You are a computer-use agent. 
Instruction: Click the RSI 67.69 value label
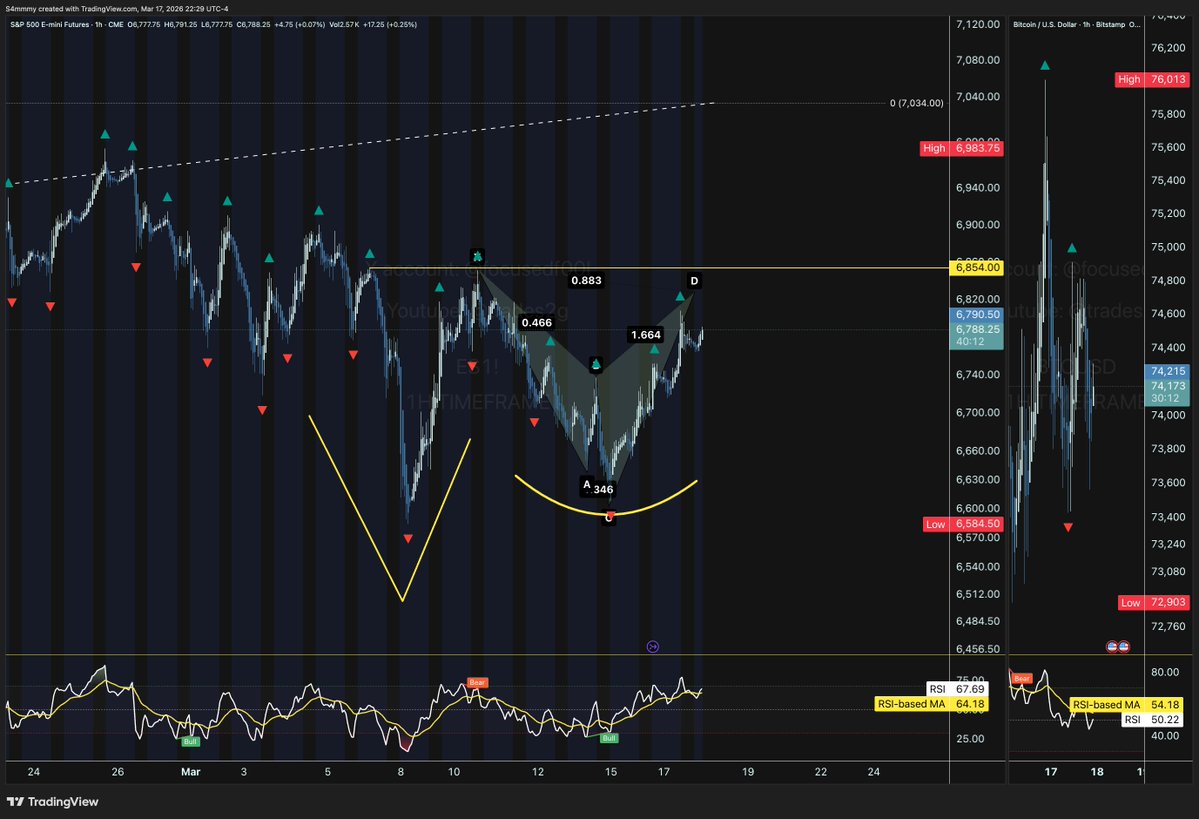coord(957,689)
